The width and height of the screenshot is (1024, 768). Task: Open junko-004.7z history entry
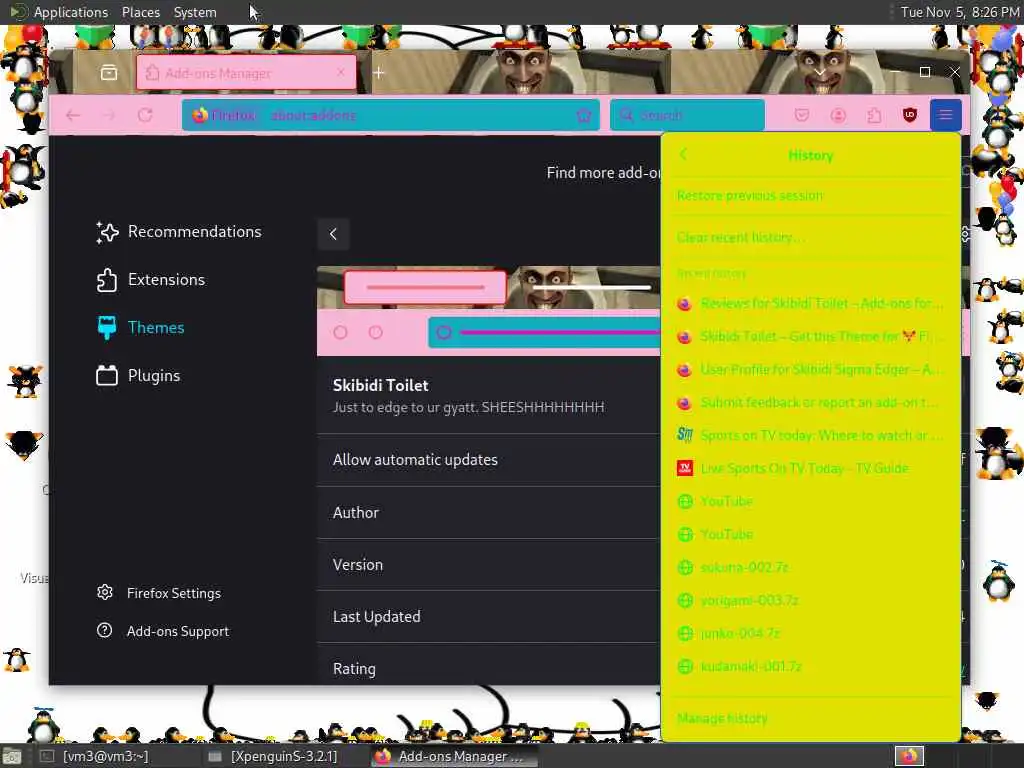(x=810, y=633)
